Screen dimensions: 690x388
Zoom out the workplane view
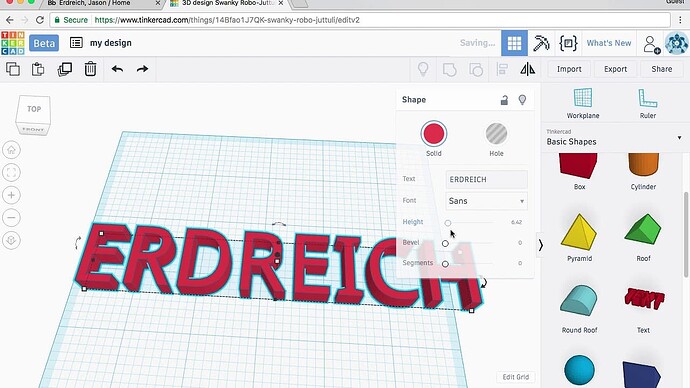(x=11, y=217)
